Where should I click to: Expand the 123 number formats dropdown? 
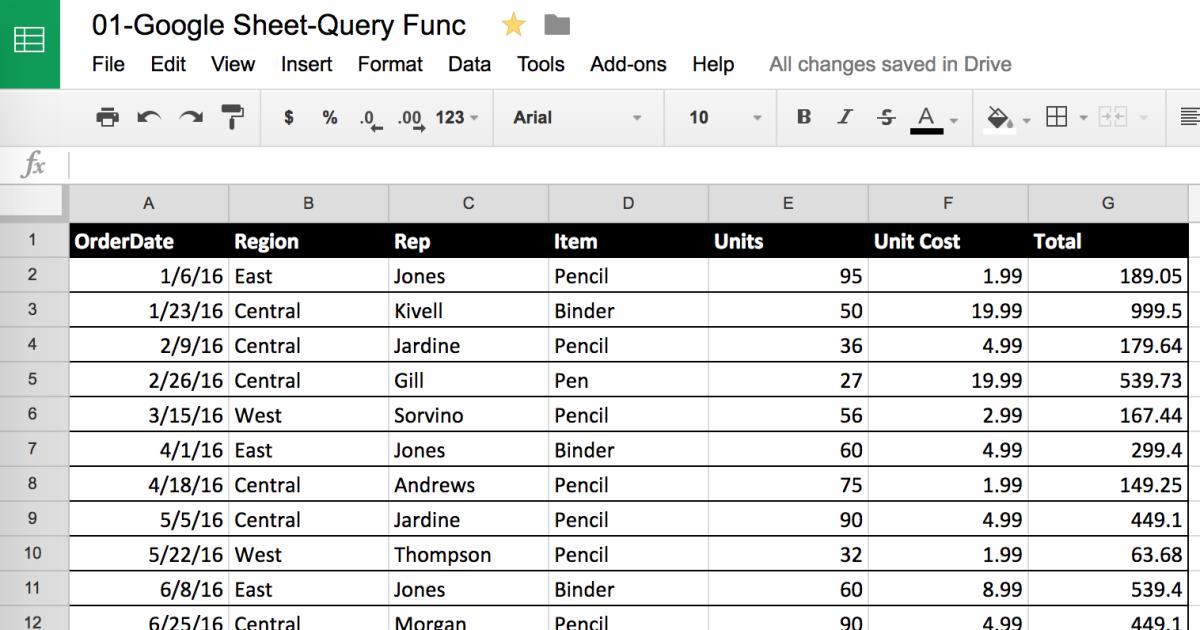point(457,118)
